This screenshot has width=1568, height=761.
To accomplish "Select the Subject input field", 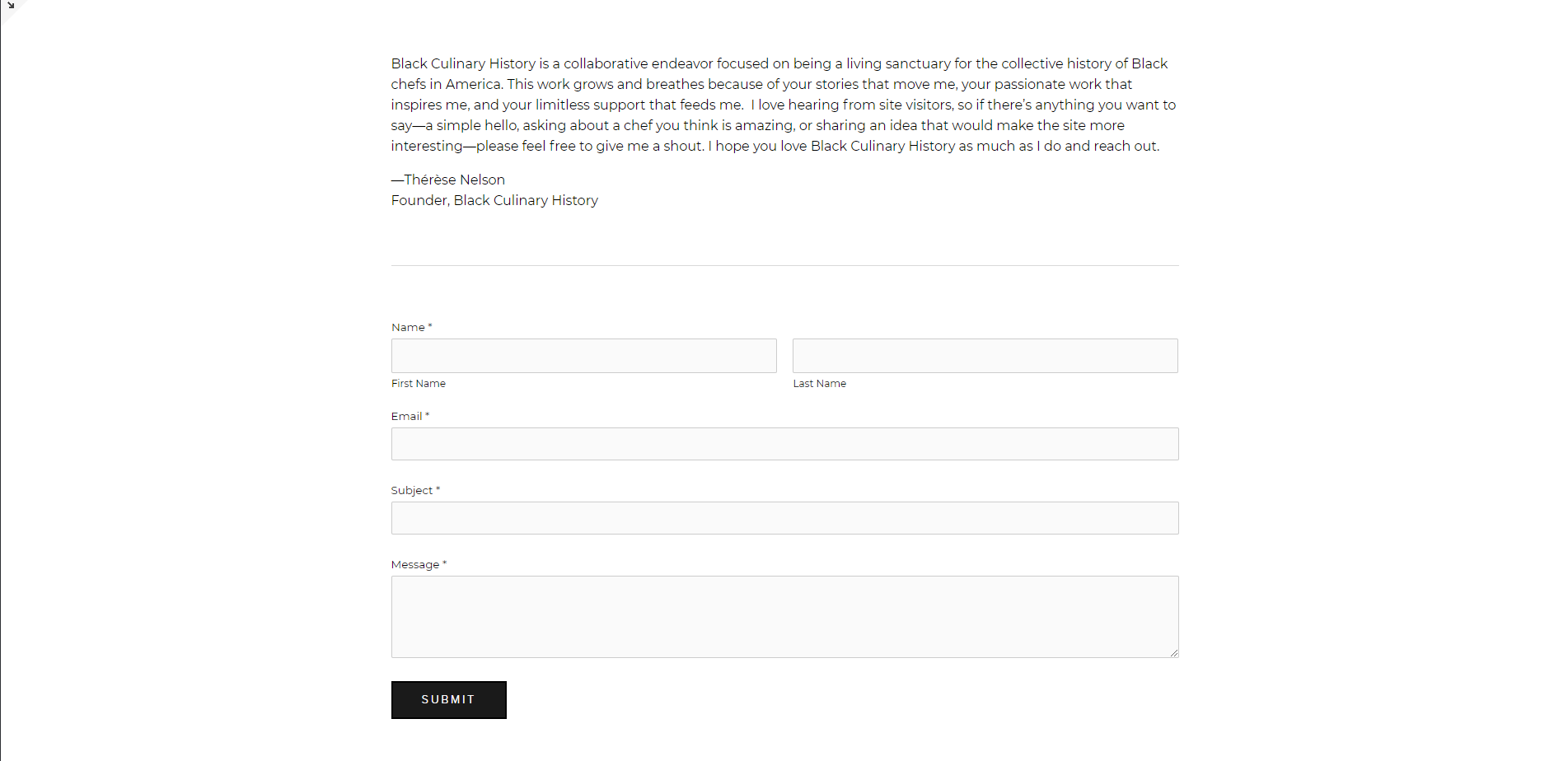I will click(x=784, y=518).
